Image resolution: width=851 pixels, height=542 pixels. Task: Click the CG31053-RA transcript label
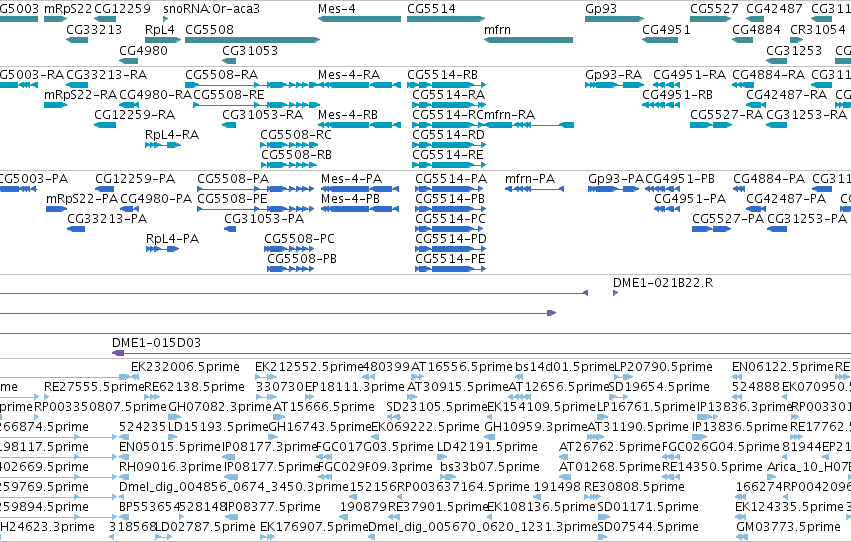pos(262,115)
